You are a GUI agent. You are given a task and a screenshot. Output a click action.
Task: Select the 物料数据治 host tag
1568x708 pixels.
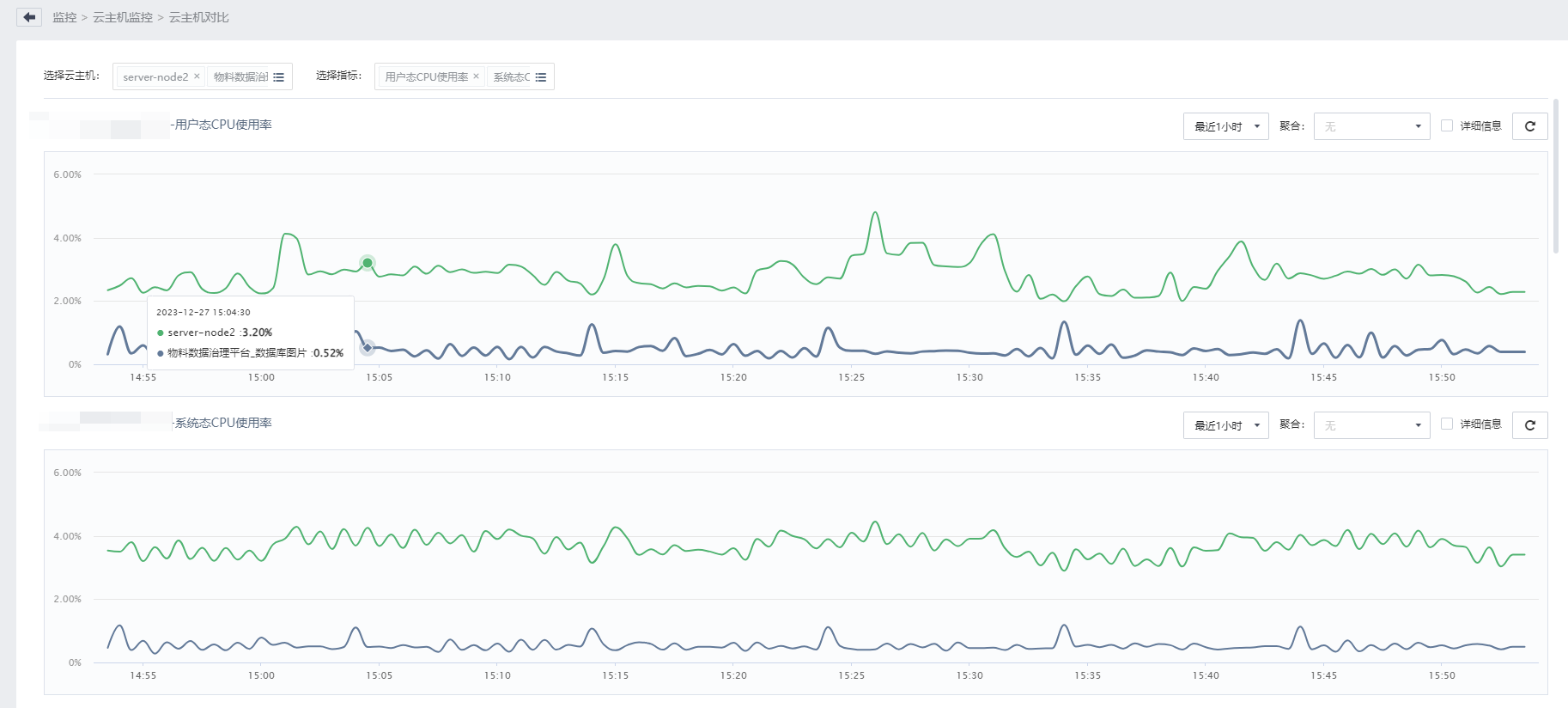point(240,76)
